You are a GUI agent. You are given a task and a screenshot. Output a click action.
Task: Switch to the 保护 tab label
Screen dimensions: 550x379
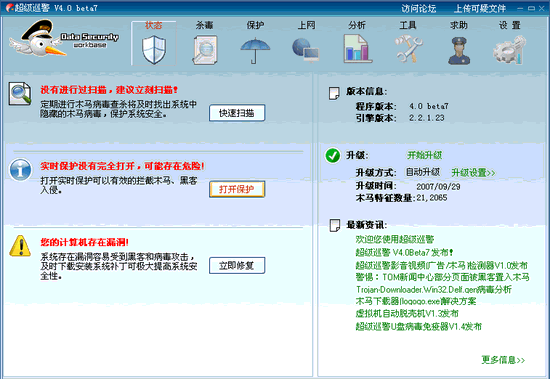pos(255,25)
